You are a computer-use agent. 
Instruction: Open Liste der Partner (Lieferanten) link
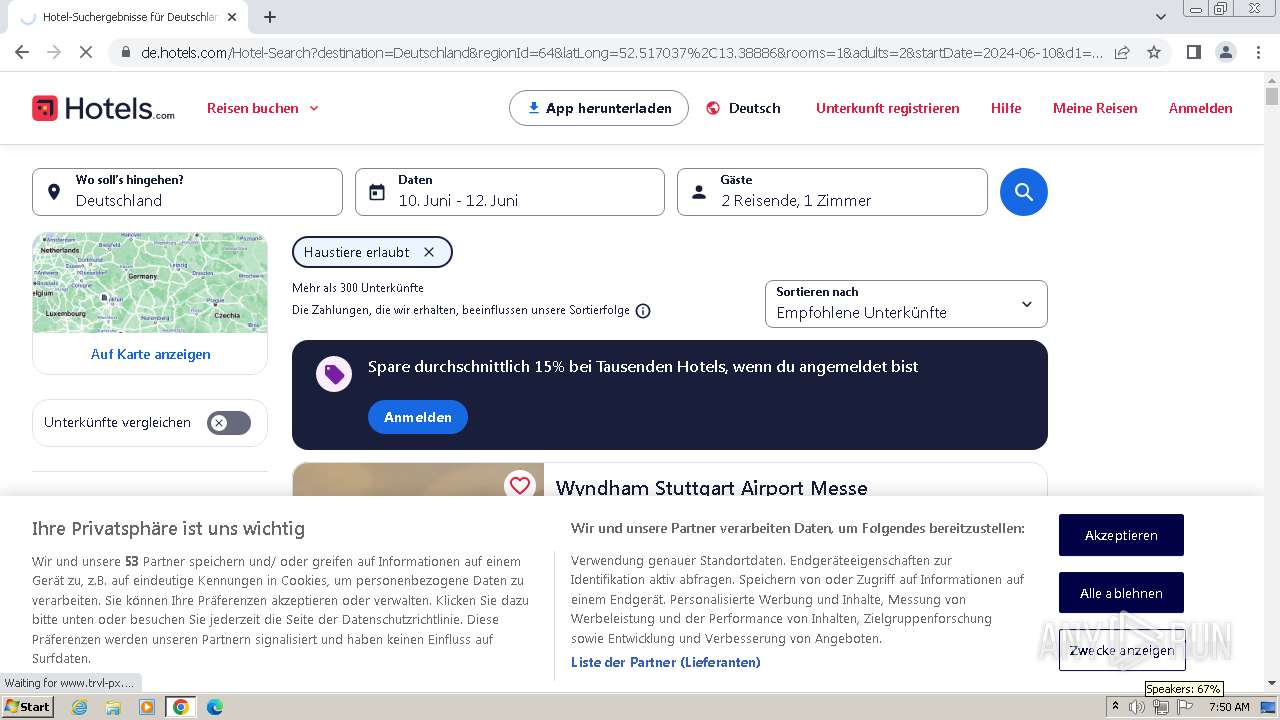click(x=665, y=662)
